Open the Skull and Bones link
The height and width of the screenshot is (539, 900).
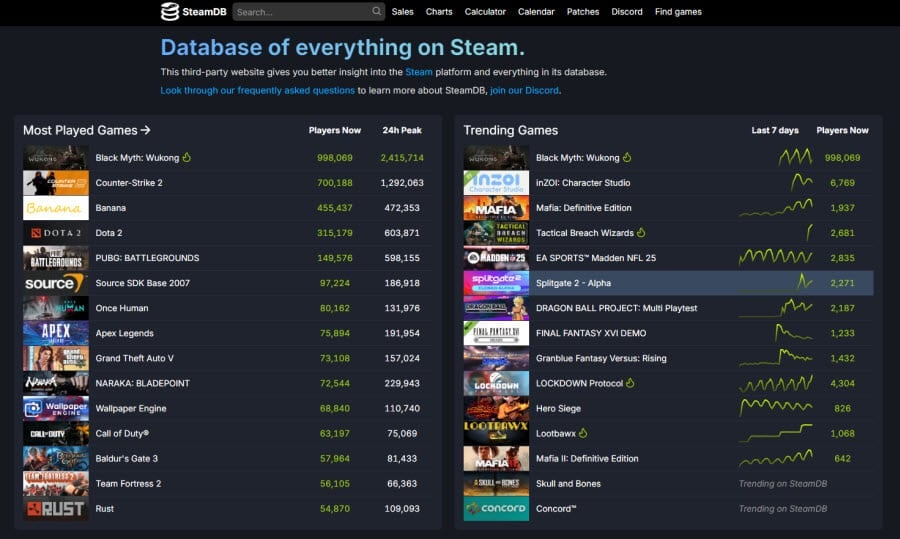click(568, 483)
